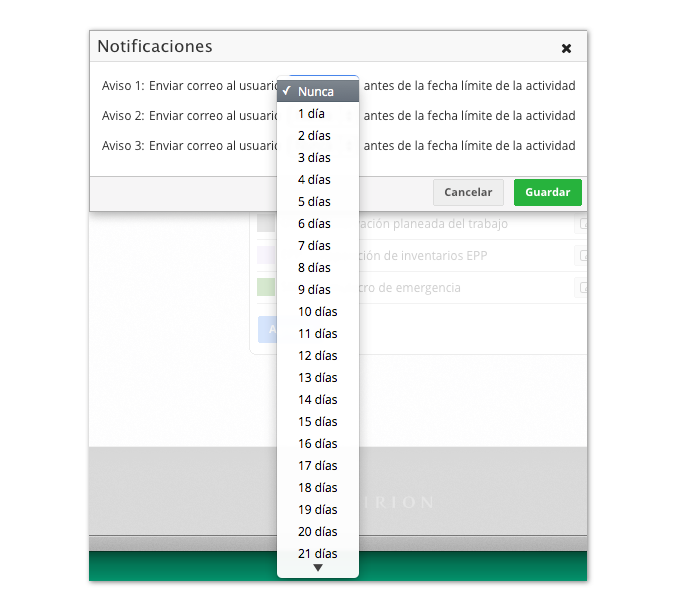The image size is (676, 604).
Task: Select '14 días' option
Action: [x=318, y=399]
